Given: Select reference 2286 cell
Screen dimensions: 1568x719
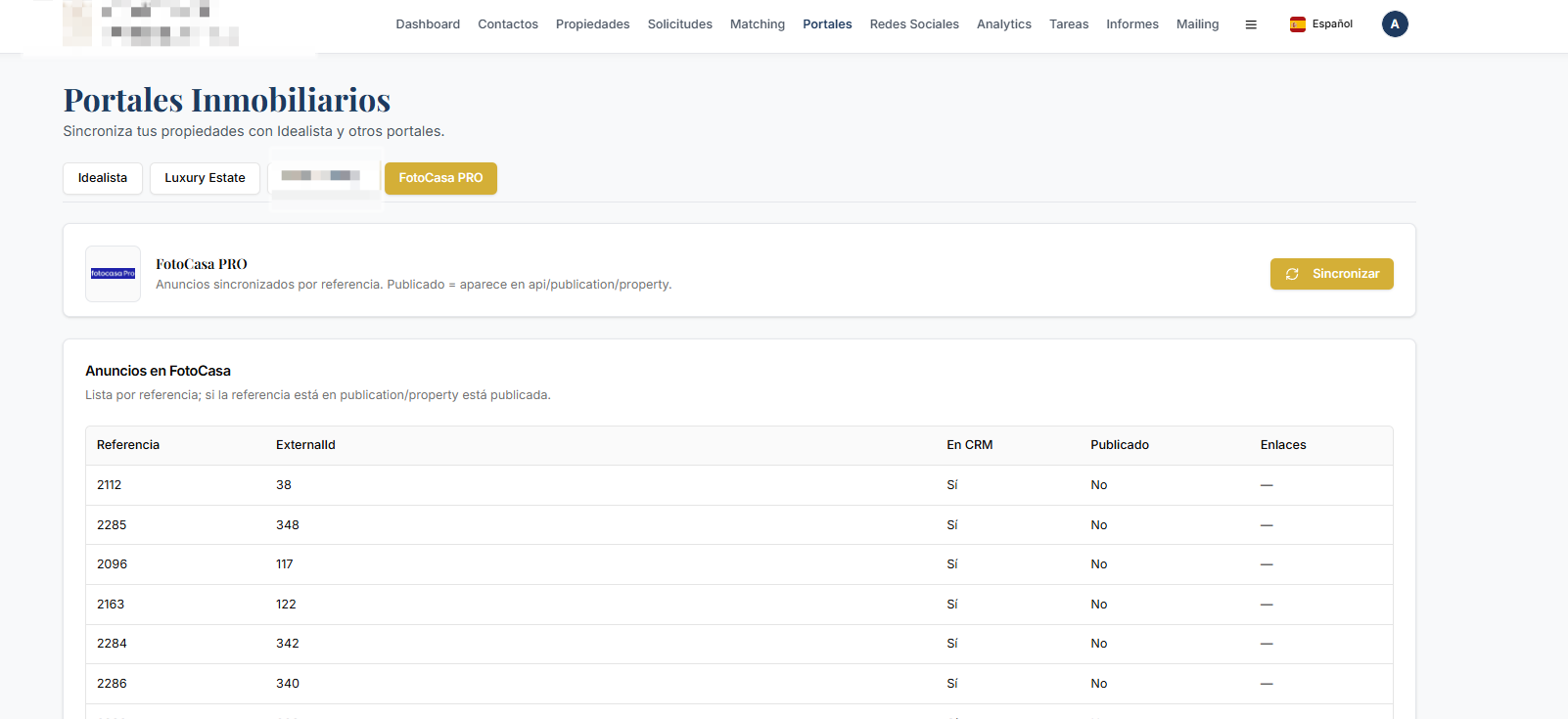Looking at the screenshot, I should (112, 684).
